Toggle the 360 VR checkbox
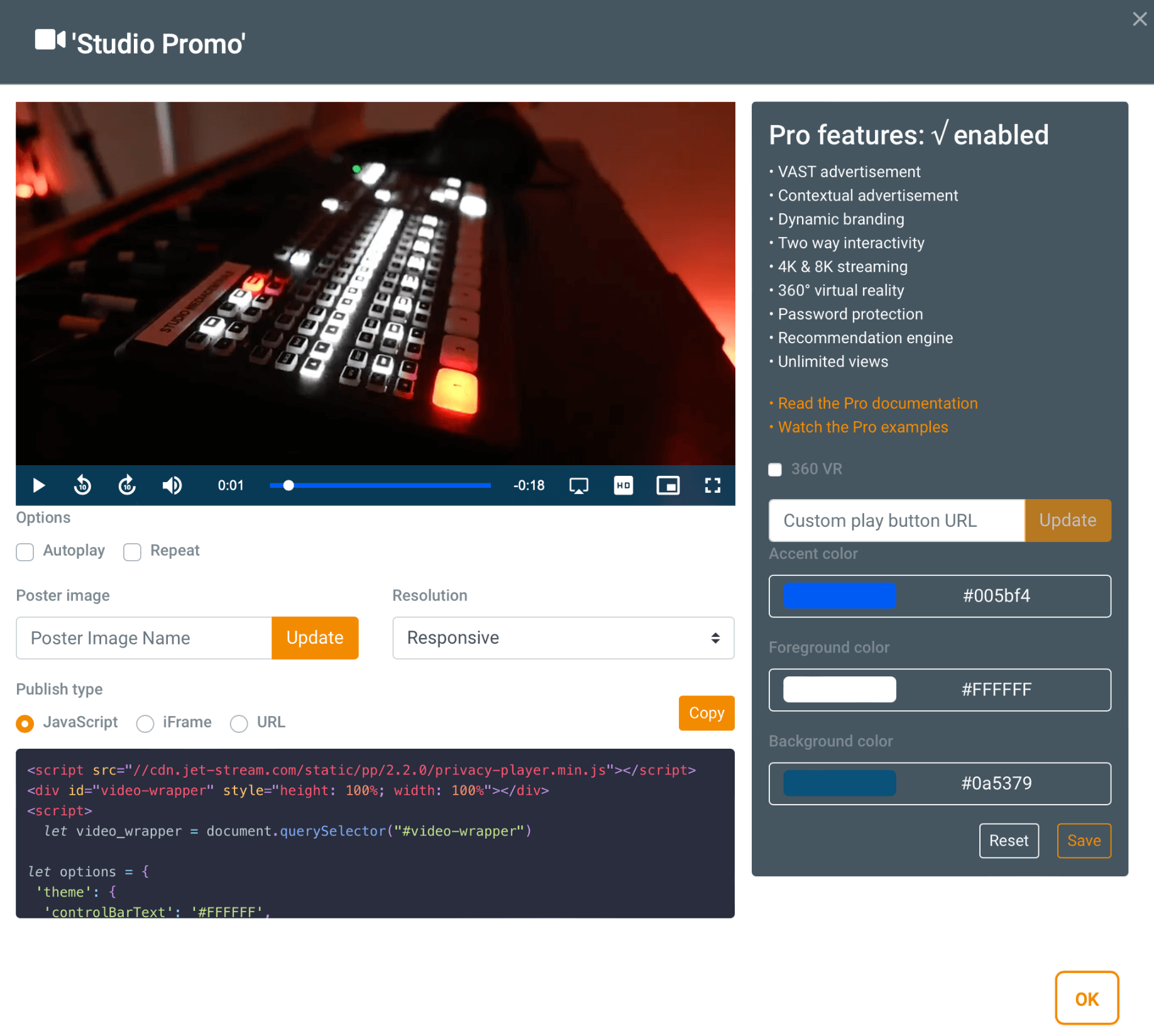The height and width of the screenshot is (1036, 1154). [x=775, y=469]
